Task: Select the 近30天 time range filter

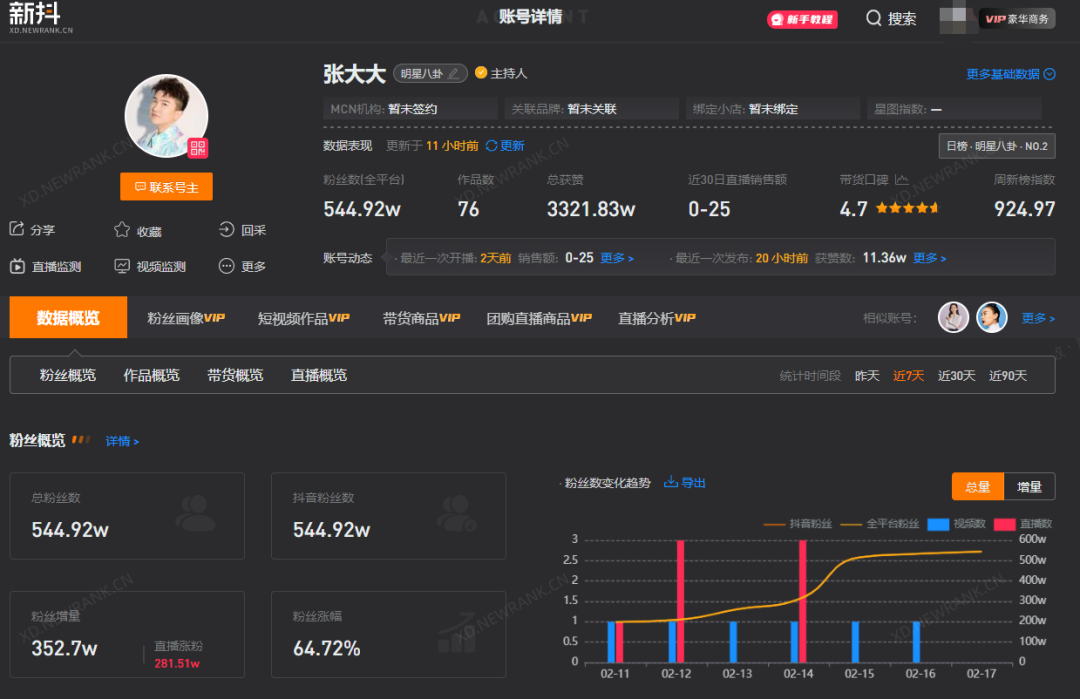Action: pyautogui.click(x=957, y=375)
